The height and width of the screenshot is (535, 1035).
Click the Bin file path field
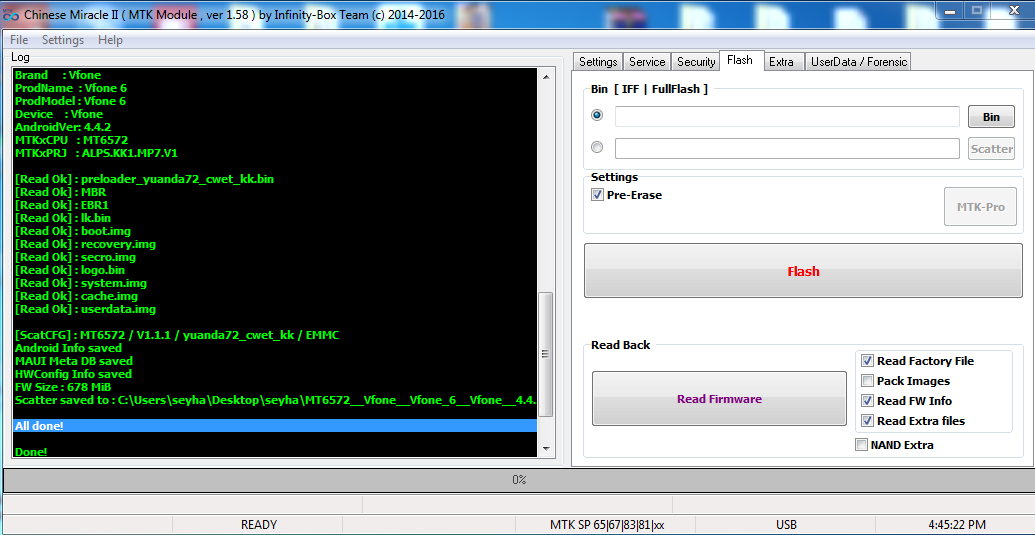787,116
